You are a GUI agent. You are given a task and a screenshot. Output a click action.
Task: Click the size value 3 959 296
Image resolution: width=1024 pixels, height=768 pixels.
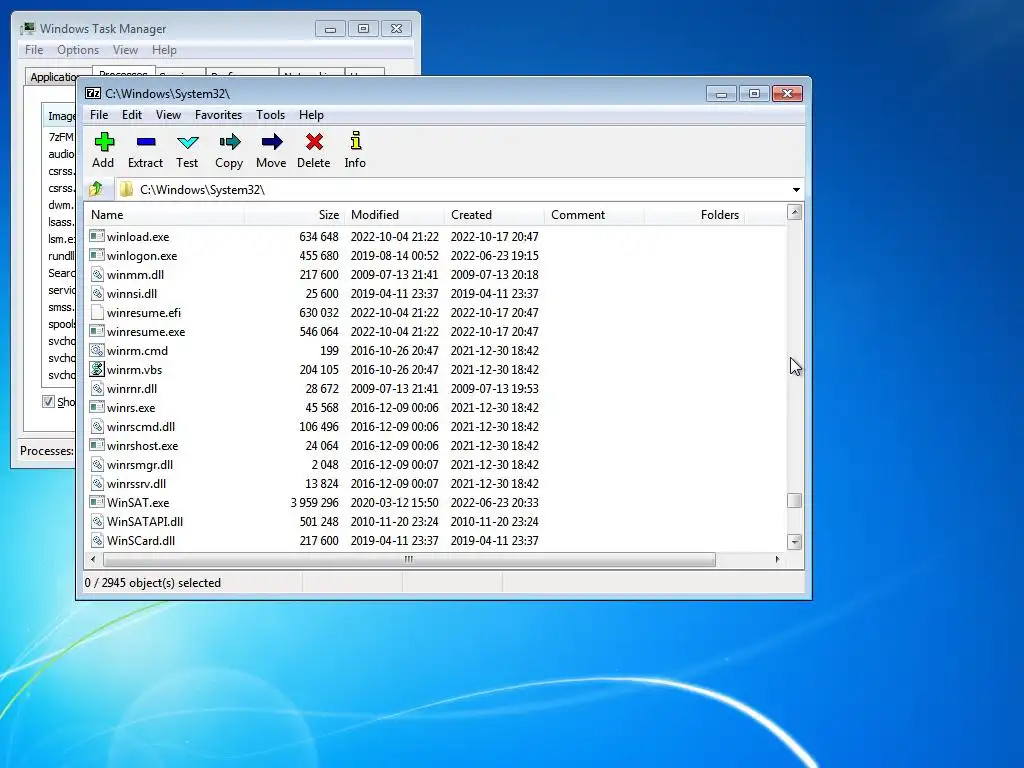tap(315, 502)
